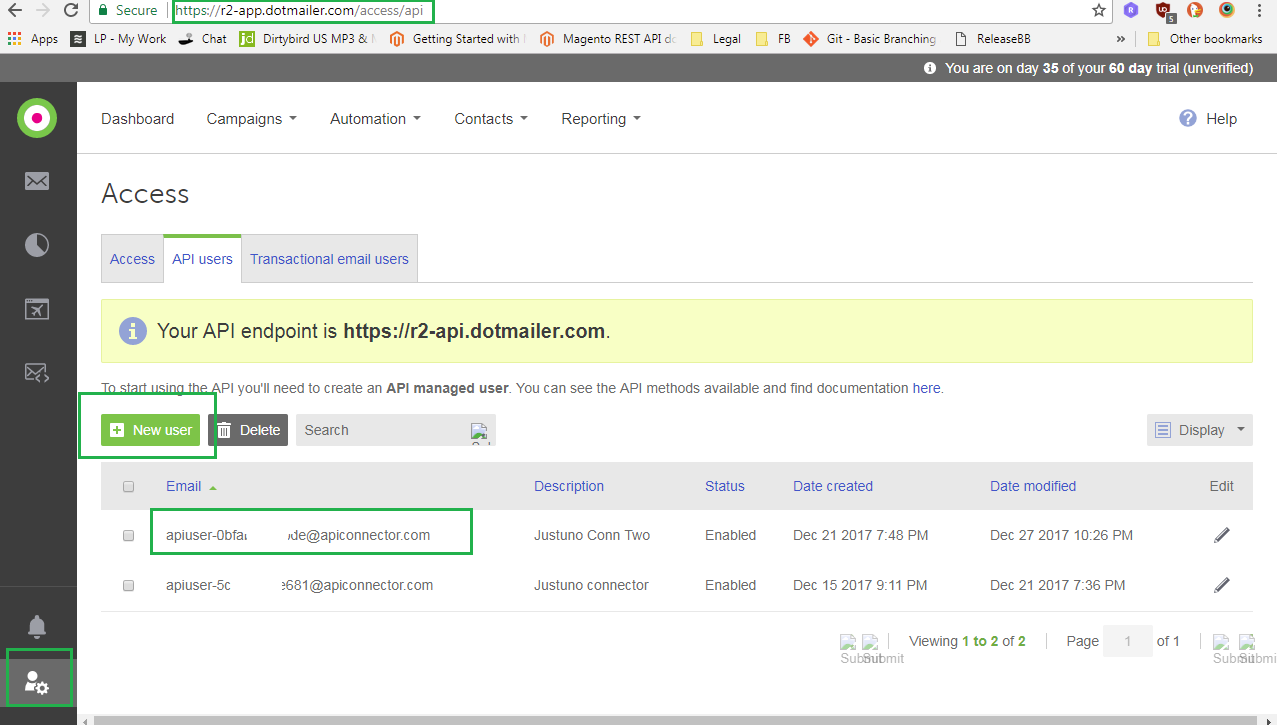The width and height of the screenshot is (1277, 725).
Task: Open the email campaigns envelope icon in sidebar
Action: [x=37, y=181]
